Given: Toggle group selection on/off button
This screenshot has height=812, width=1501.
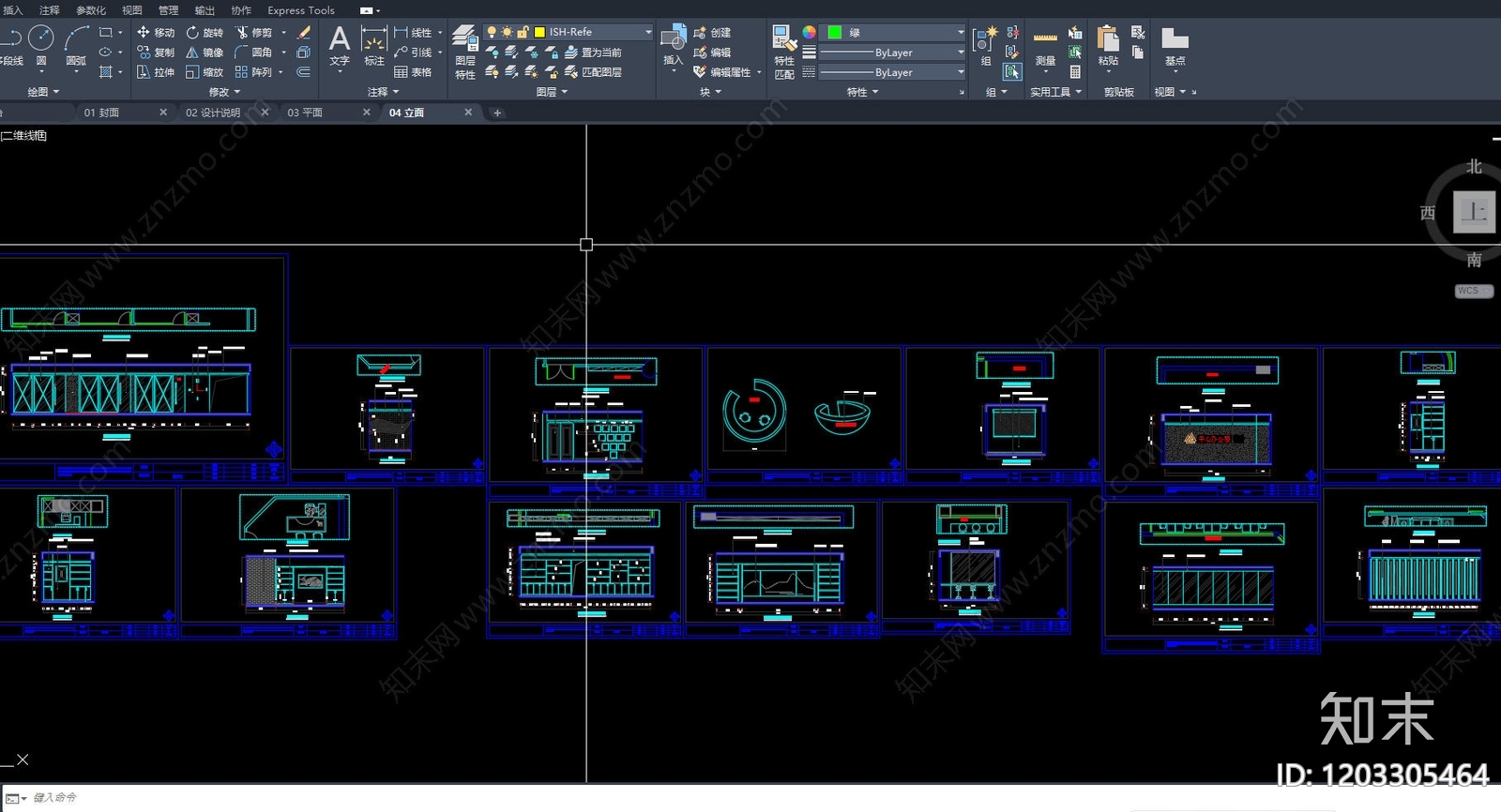Looking at the screenshot, I should 1011,72.
